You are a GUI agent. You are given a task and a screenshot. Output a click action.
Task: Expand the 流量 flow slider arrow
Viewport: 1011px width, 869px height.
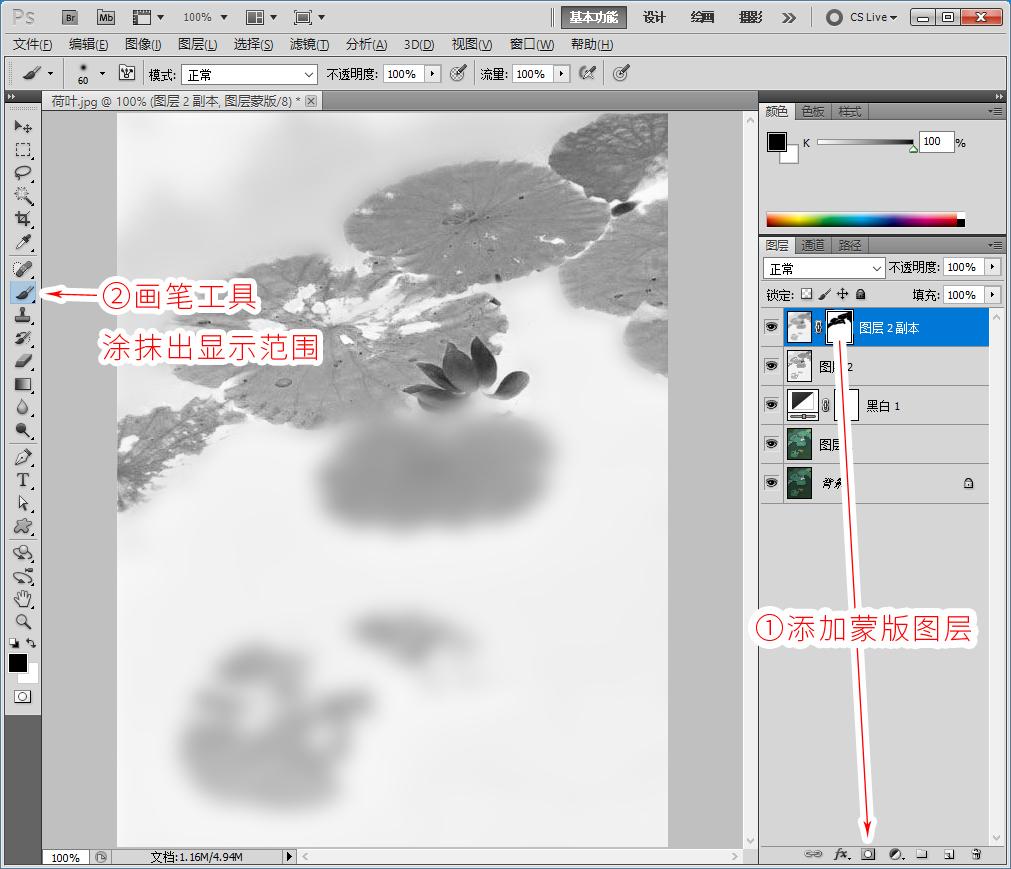point(562,74)
